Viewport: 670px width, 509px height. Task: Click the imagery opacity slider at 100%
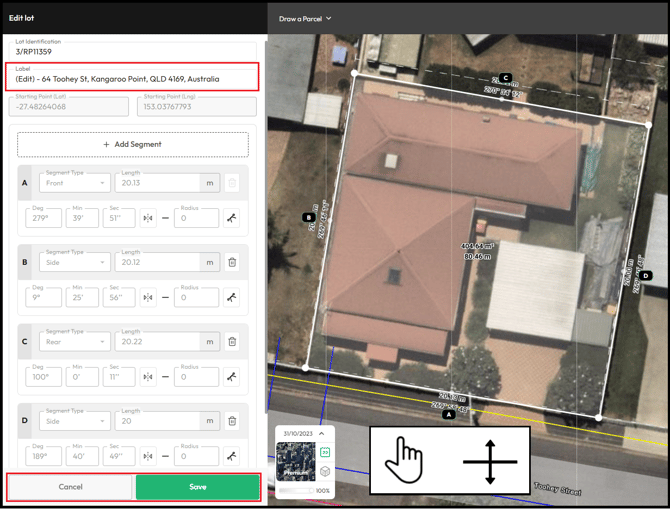tap(295, 491)
